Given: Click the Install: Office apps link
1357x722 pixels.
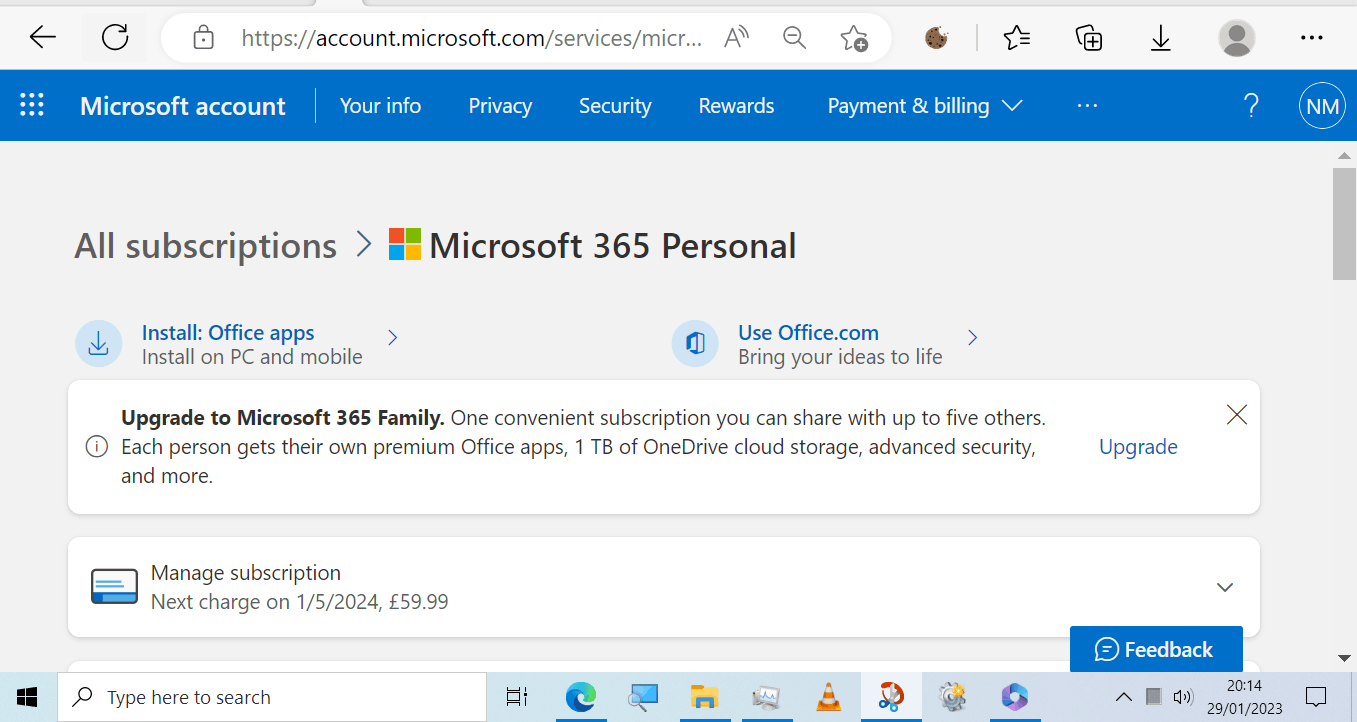Looking at the screenshot, I should click(x=228, y=333).
